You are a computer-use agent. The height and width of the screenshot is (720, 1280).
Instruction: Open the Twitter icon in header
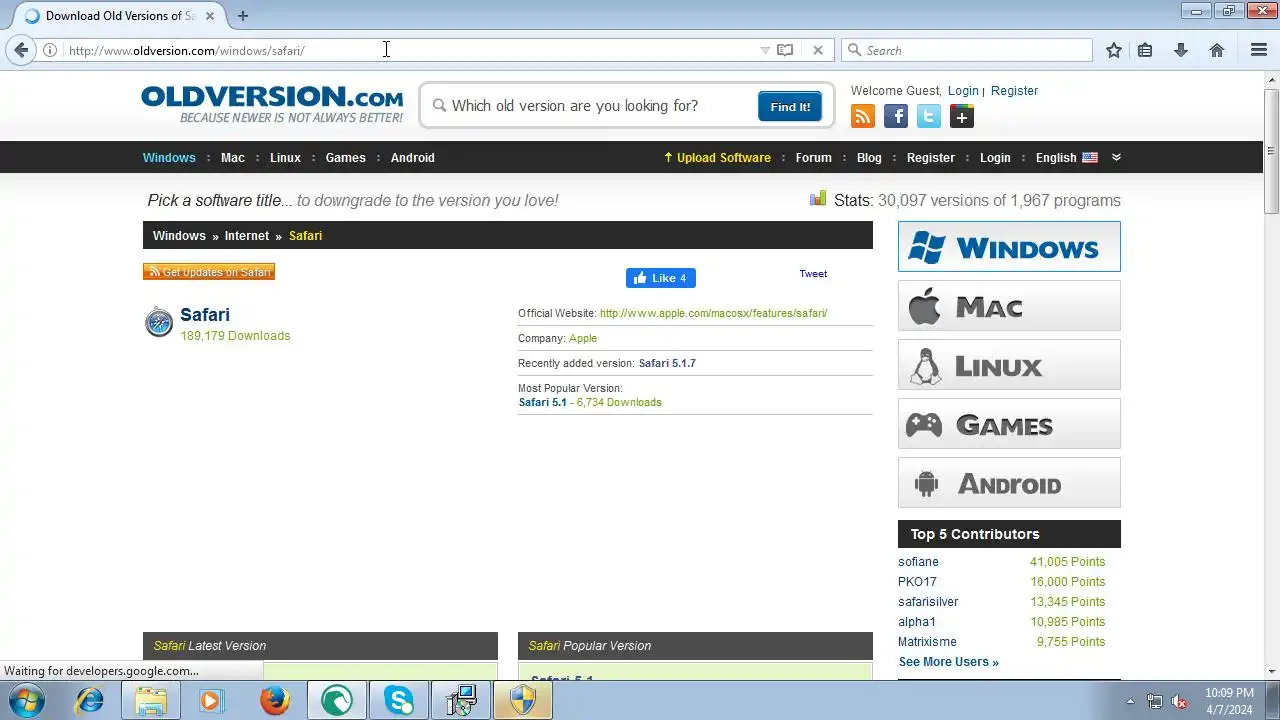click(929, 117)
